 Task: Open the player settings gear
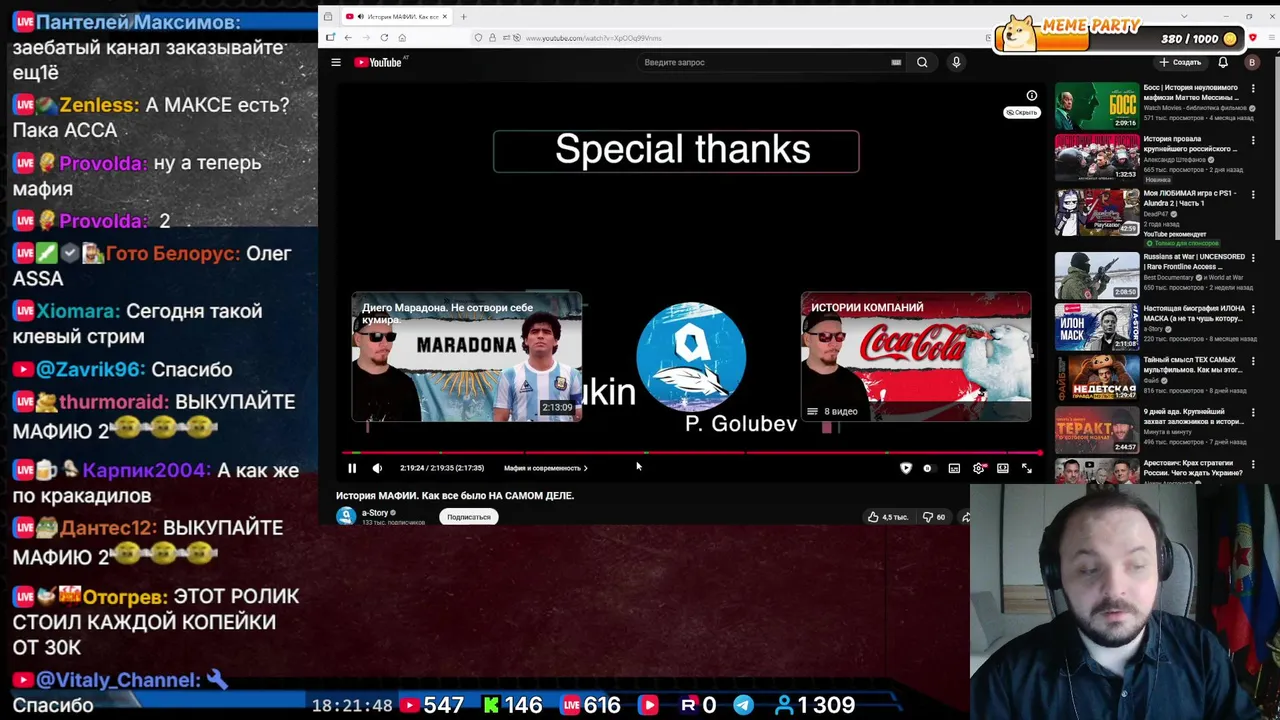pyautogui.click(x=979, y=468)
